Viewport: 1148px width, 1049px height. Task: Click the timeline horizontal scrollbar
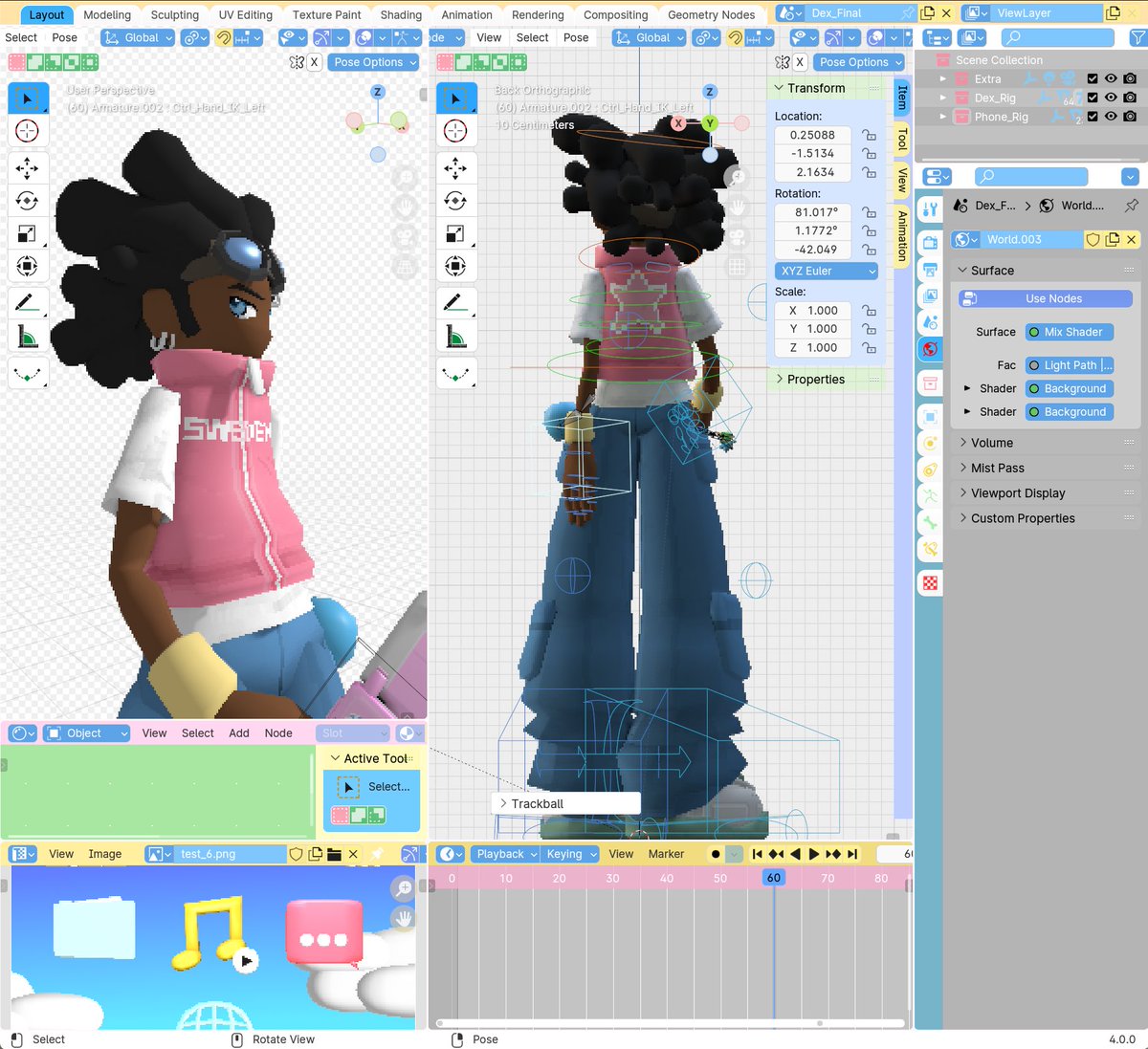point(670,1023)
